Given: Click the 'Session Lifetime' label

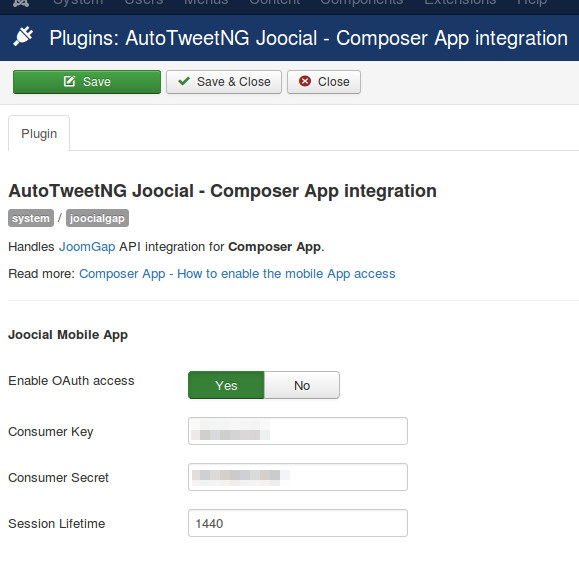Looking at the screenshot, I should 56,524.
